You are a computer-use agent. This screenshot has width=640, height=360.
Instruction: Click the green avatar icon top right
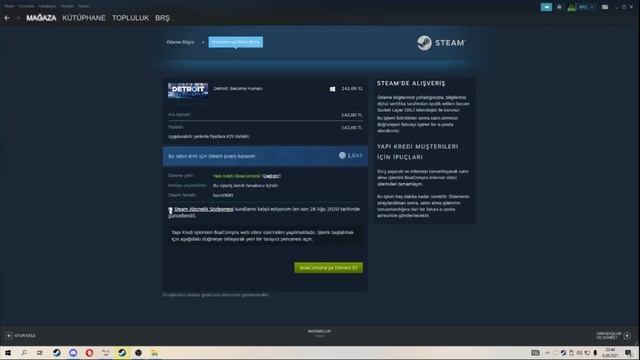[572, 7]
